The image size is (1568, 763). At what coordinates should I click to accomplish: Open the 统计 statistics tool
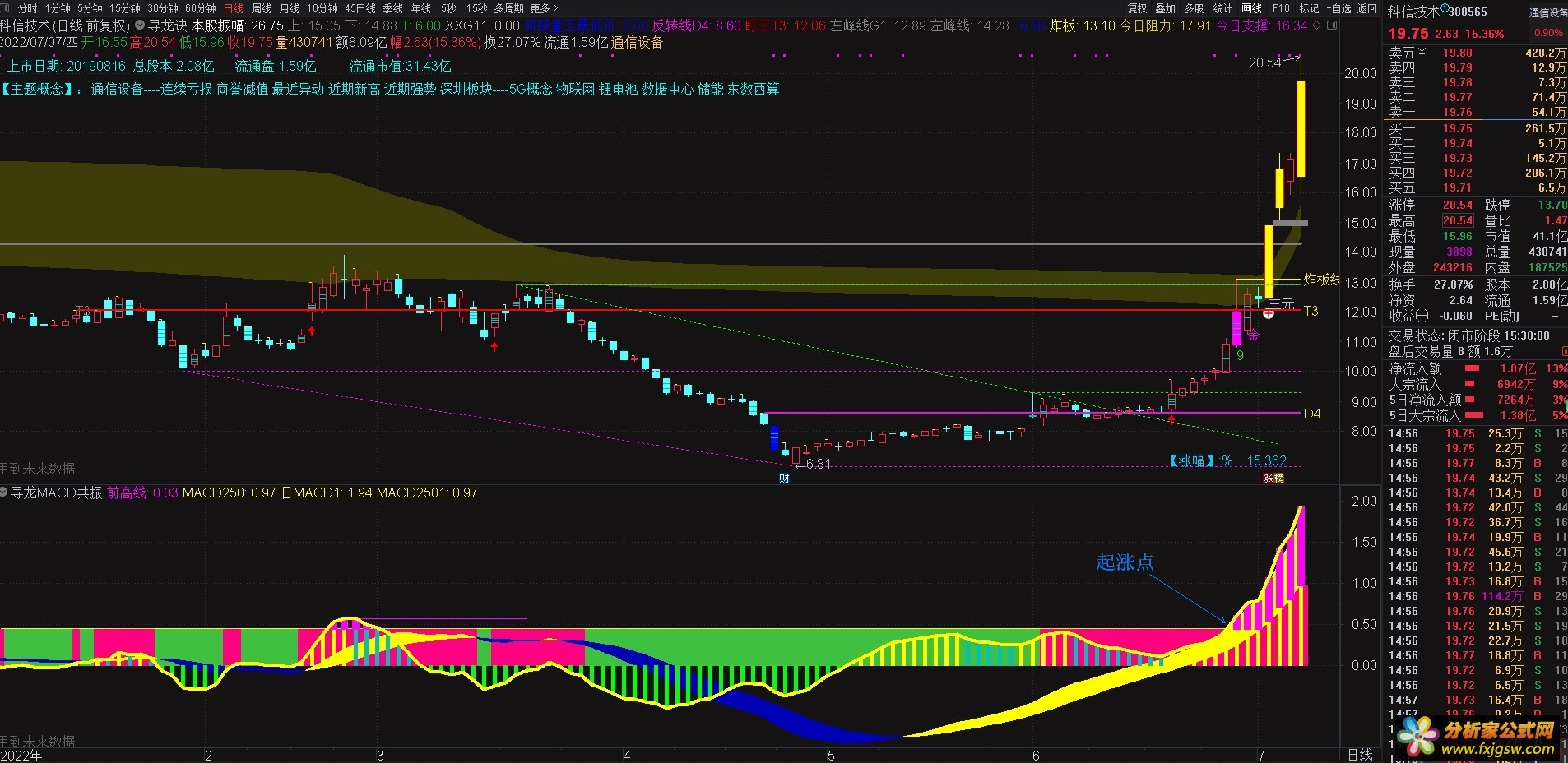[1223, 8]
